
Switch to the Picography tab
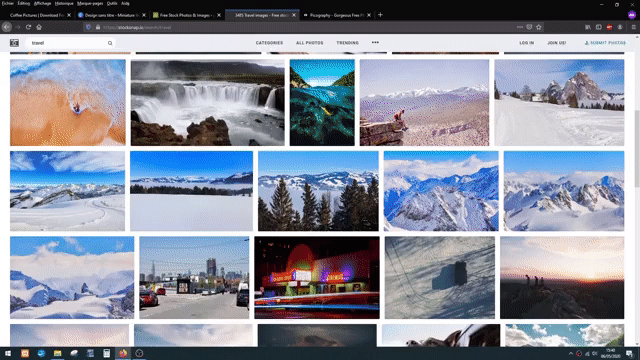(x=336, y=15)
